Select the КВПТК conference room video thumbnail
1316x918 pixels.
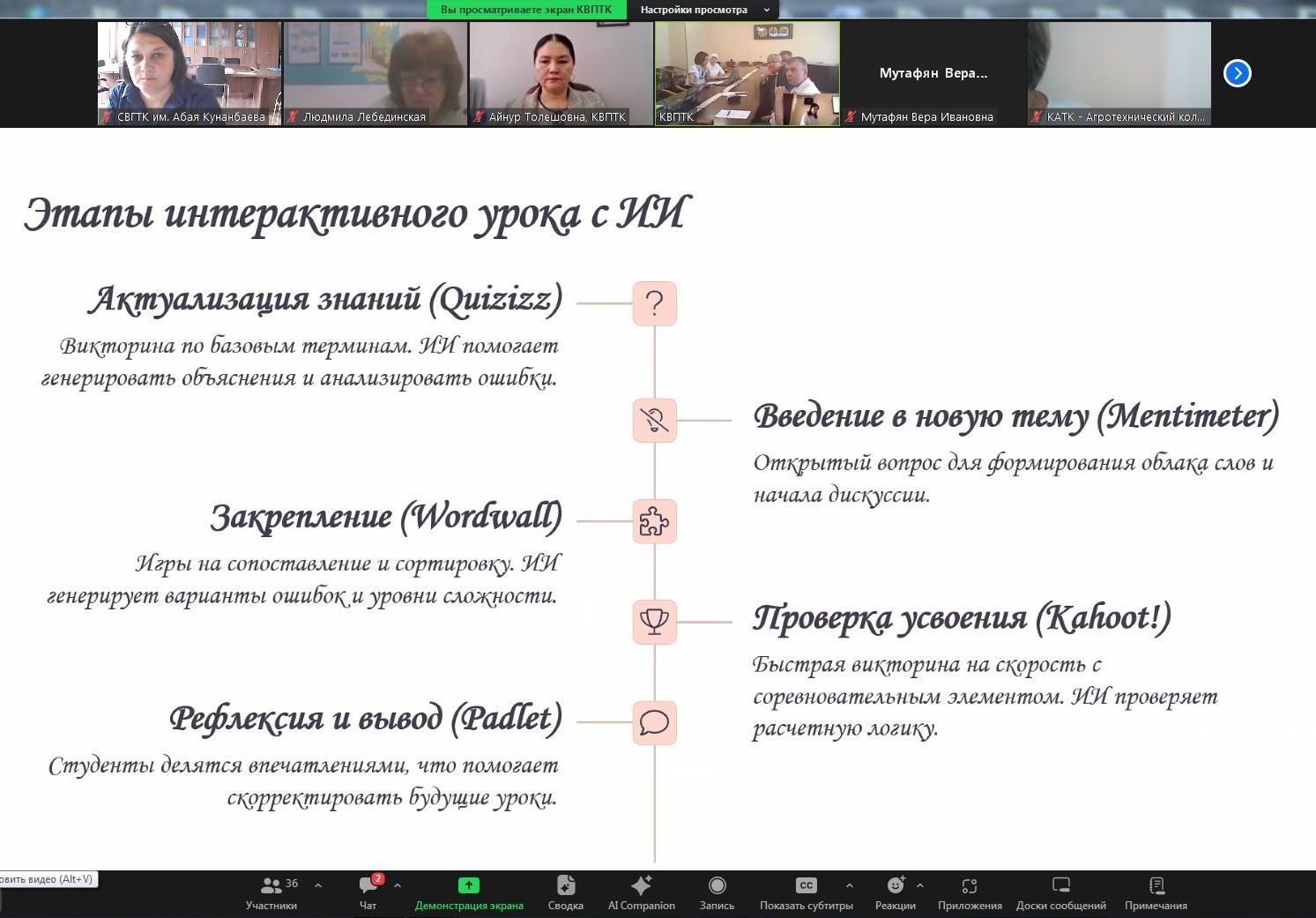pyautogui.click(x=747, y=73)
